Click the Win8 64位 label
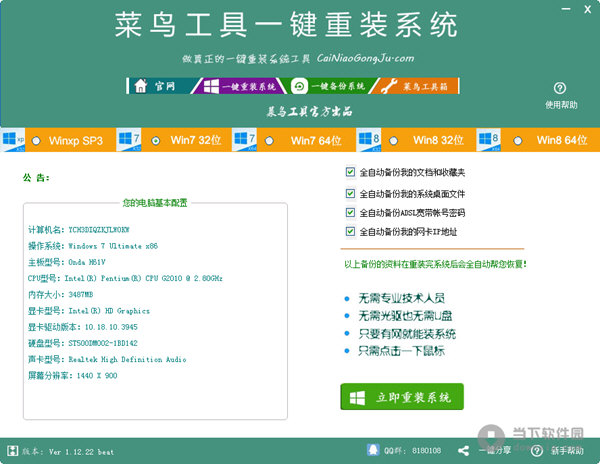The width and height of the screenshot is (600, 464). pos(562,140)
